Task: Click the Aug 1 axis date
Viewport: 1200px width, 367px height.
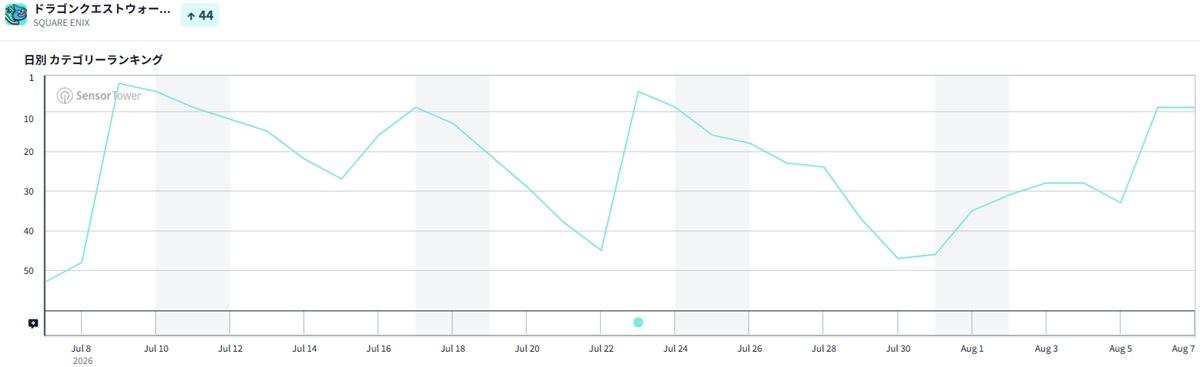Action: pyautogui.click(x=972, y=349)
